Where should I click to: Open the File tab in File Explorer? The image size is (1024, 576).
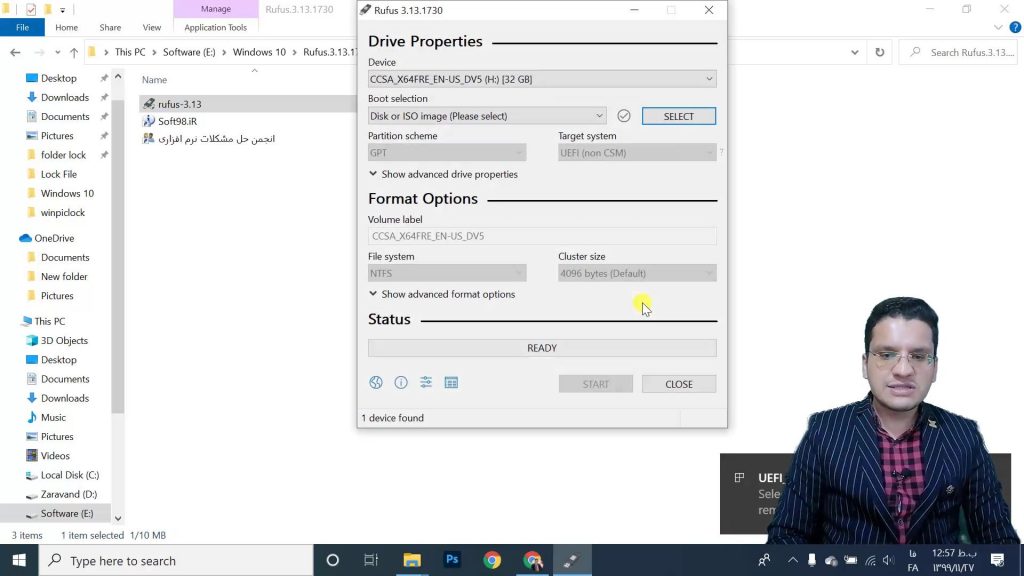pyautogui.click(x=22, y=27)
